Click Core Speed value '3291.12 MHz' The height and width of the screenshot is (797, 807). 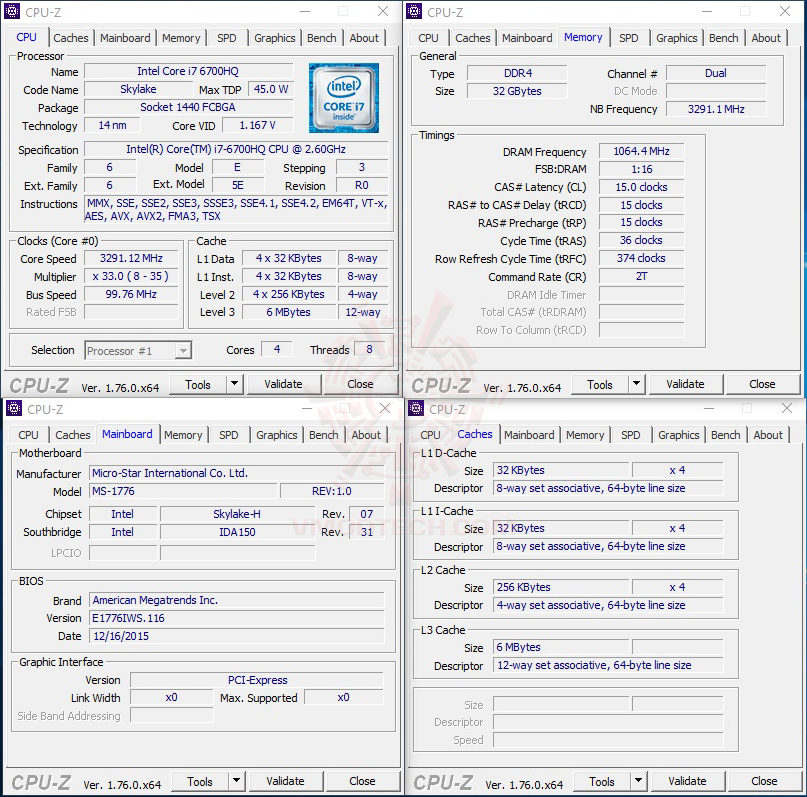click(131, 258)
